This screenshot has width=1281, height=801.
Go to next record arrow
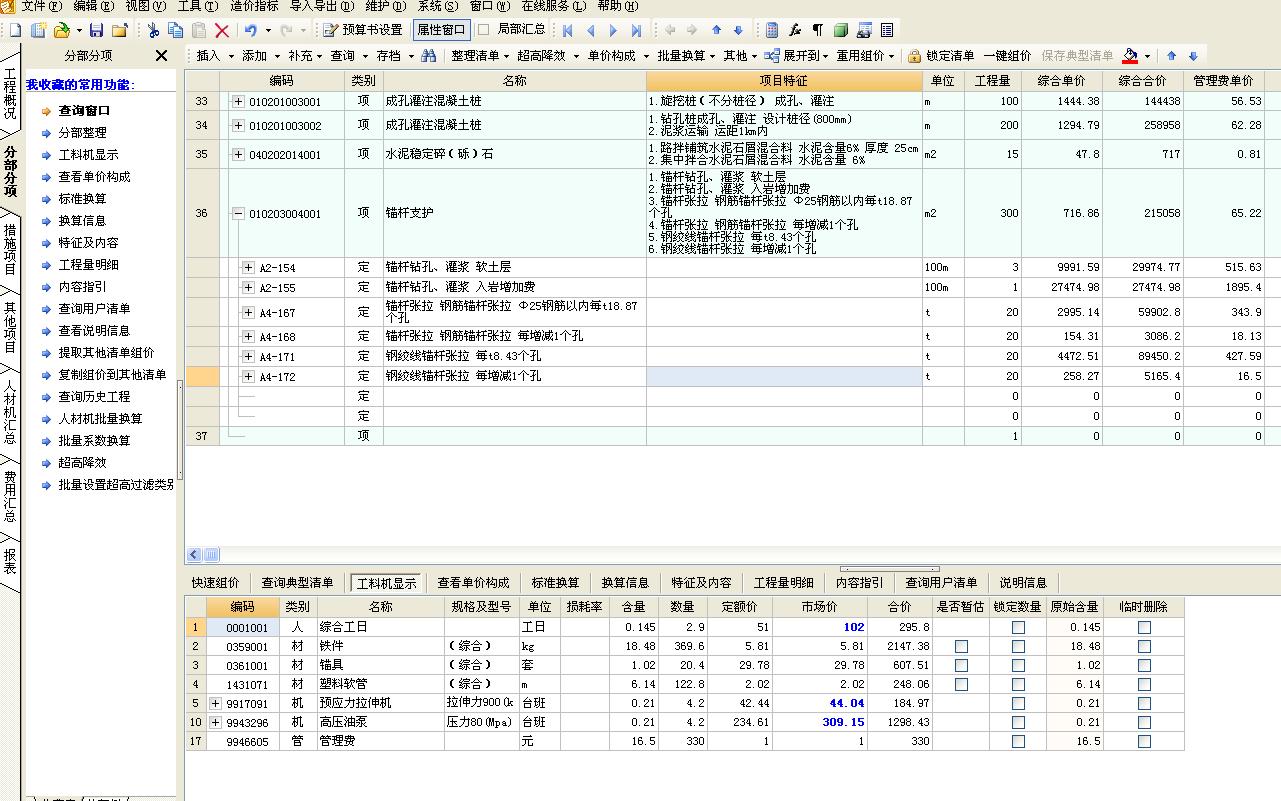(613, 30)
